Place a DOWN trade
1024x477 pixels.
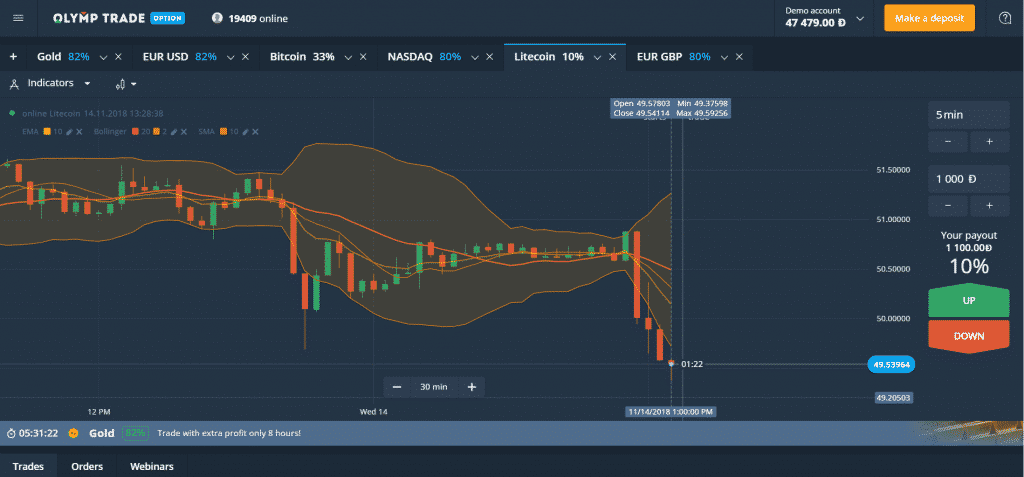coord(968,337)
